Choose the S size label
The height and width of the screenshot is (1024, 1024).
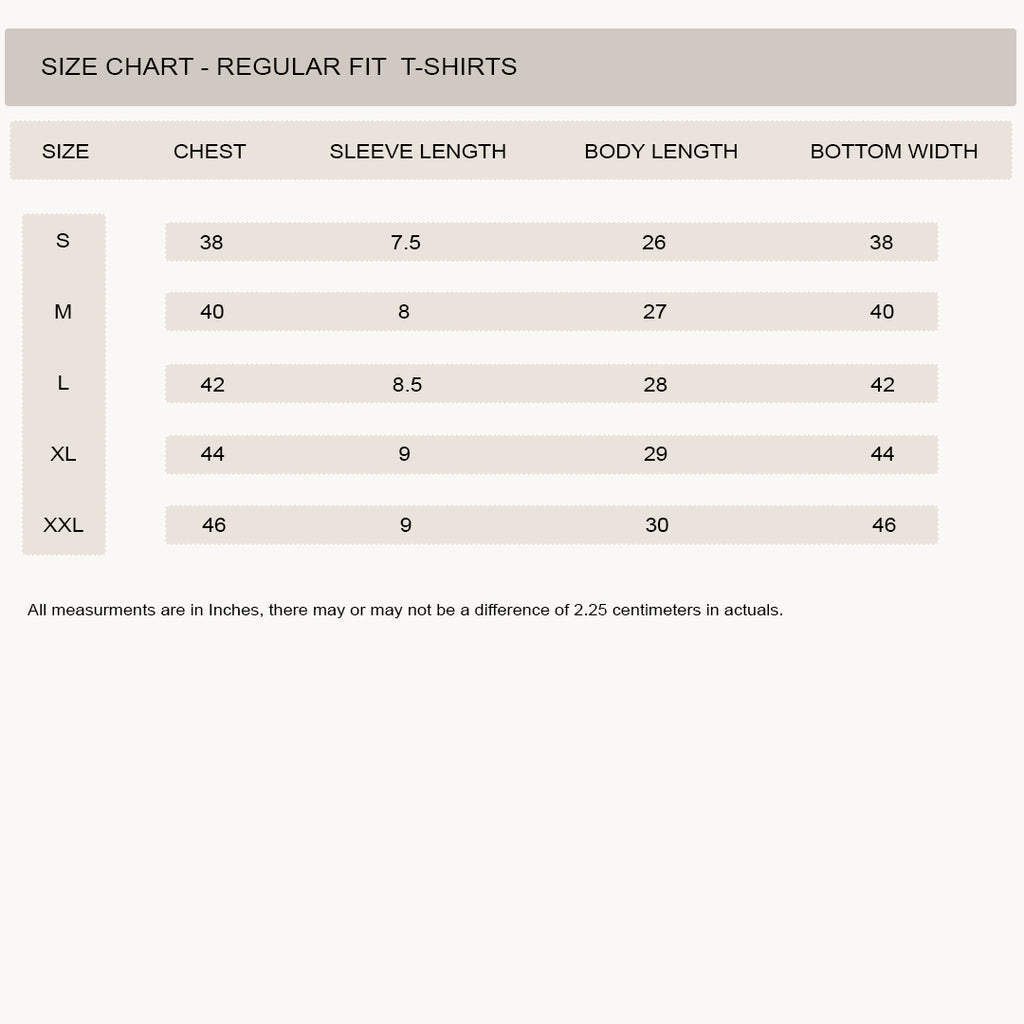point(63,240)
